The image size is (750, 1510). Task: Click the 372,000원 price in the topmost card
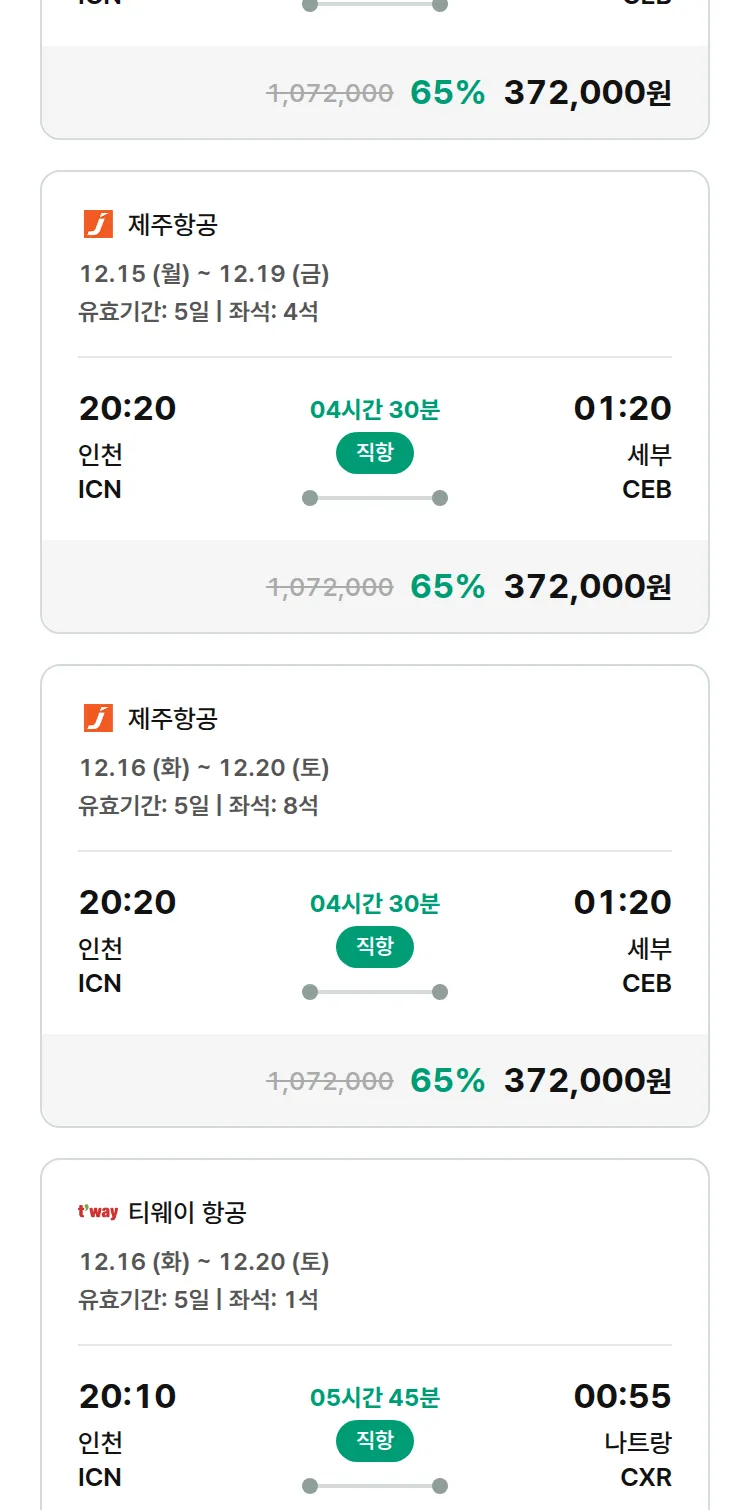tap(587, 93)
